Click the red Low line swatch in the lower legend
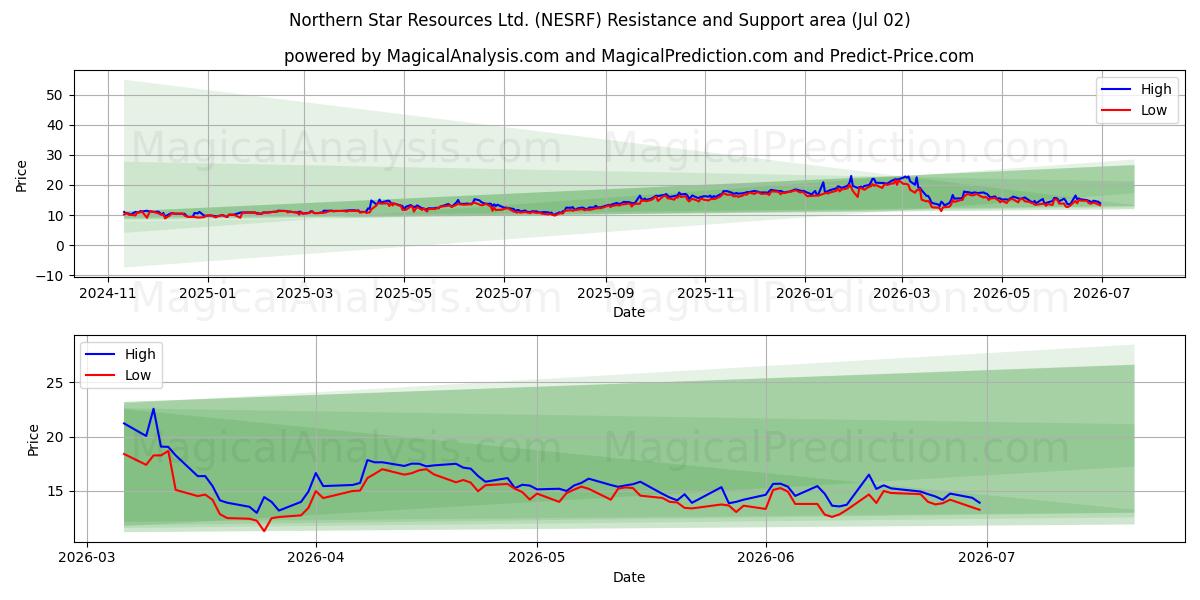 pos(102,376)
